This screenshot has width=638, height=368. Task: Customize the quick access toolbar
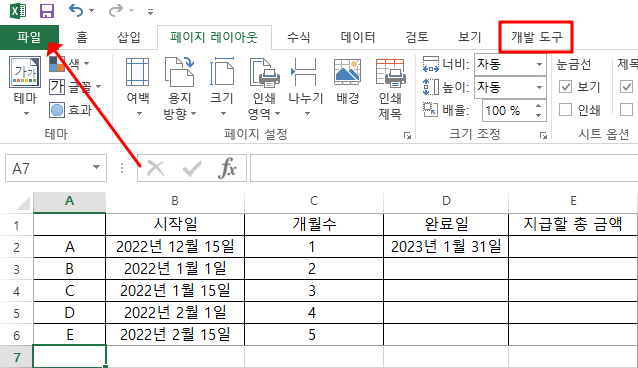(x=151, y=12)
